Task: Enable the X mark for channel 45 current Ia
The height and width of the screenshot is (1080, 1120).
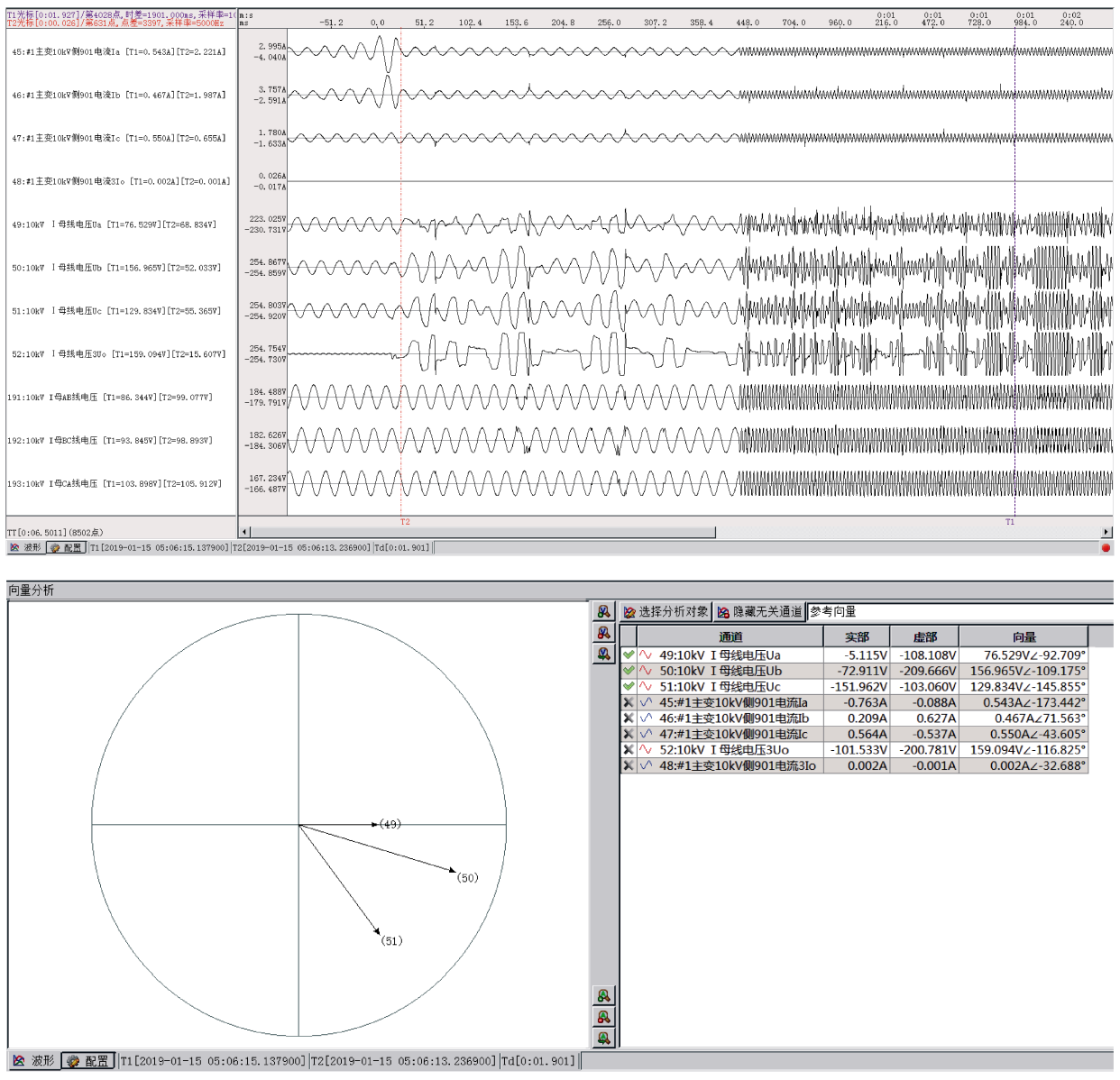Action: (x=629, y=702)
